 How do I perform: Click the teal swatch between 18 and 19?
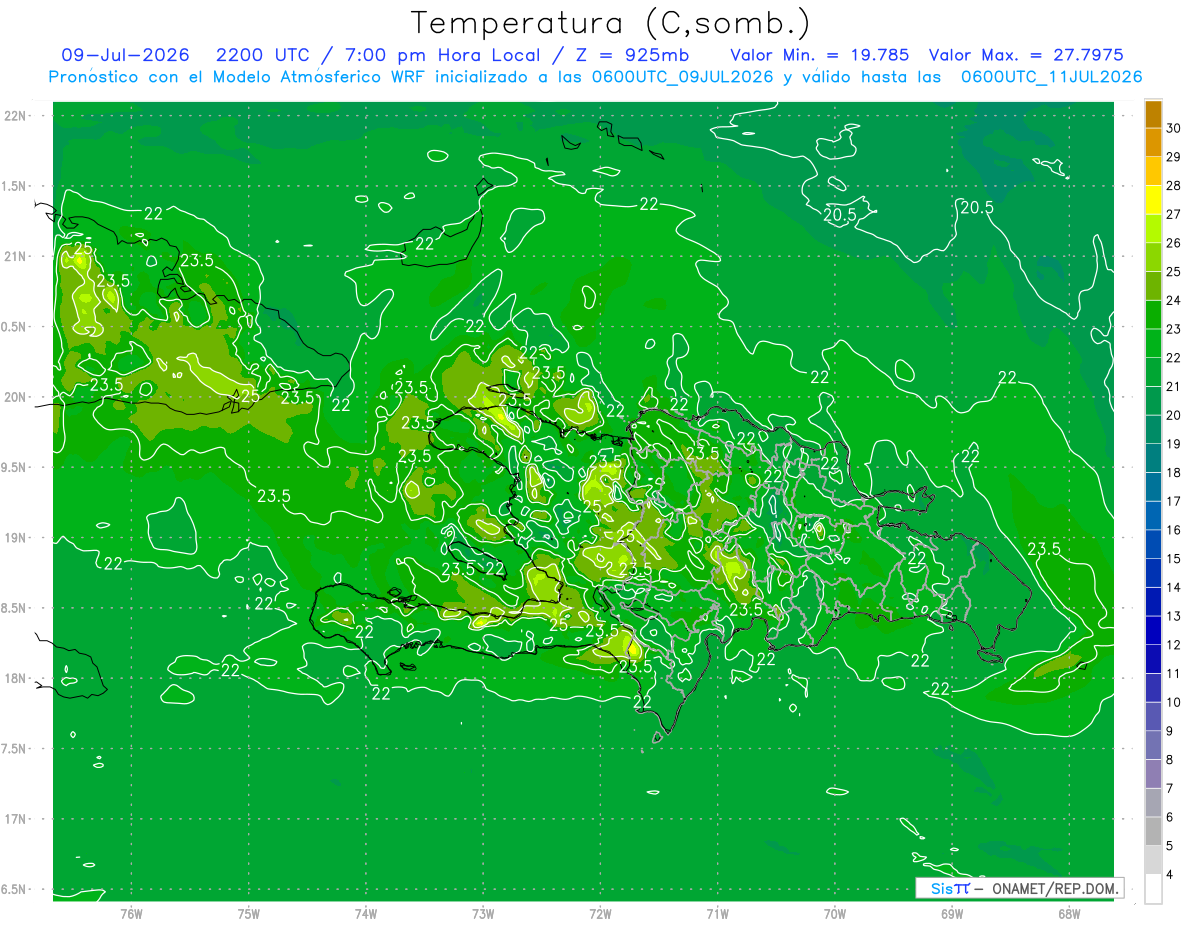1153,459
